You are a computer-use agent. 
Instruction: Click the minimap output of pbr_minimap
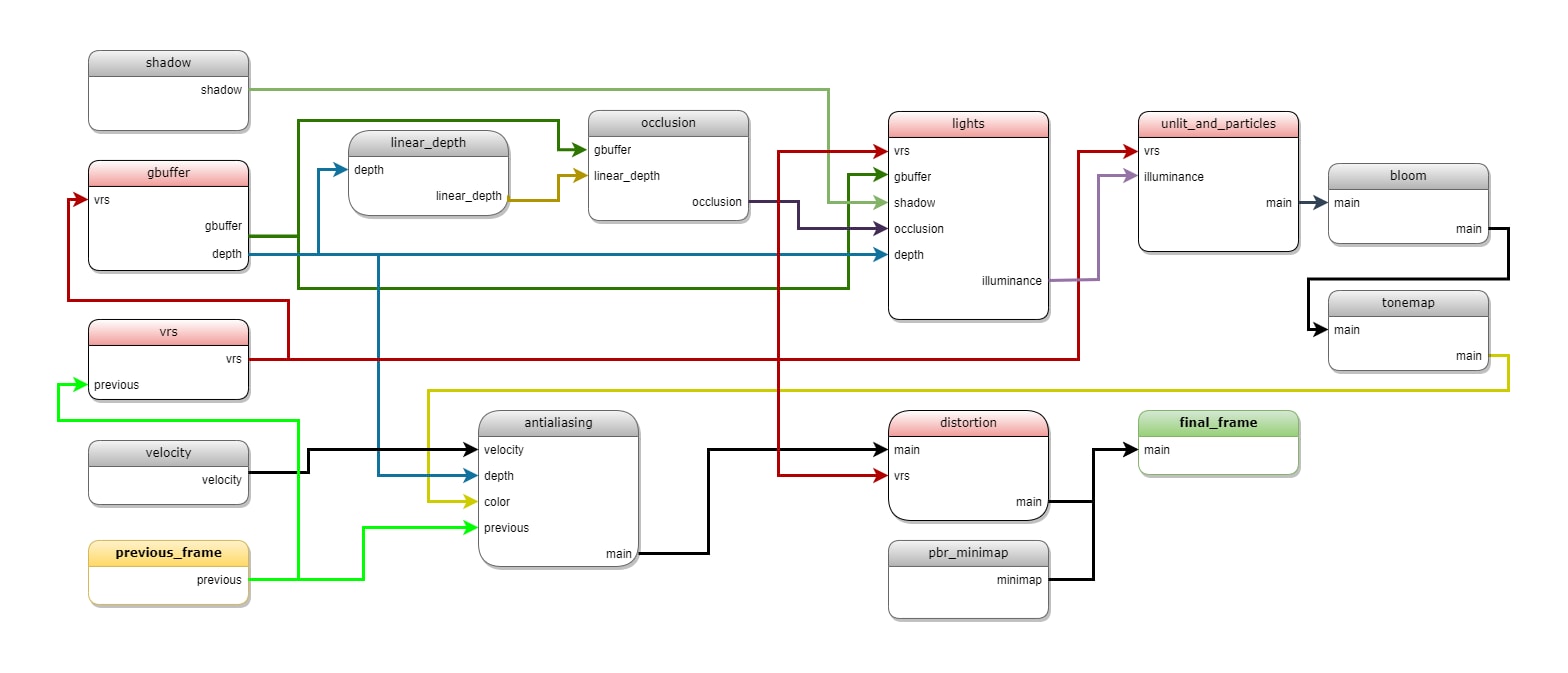pos(1019,580)
